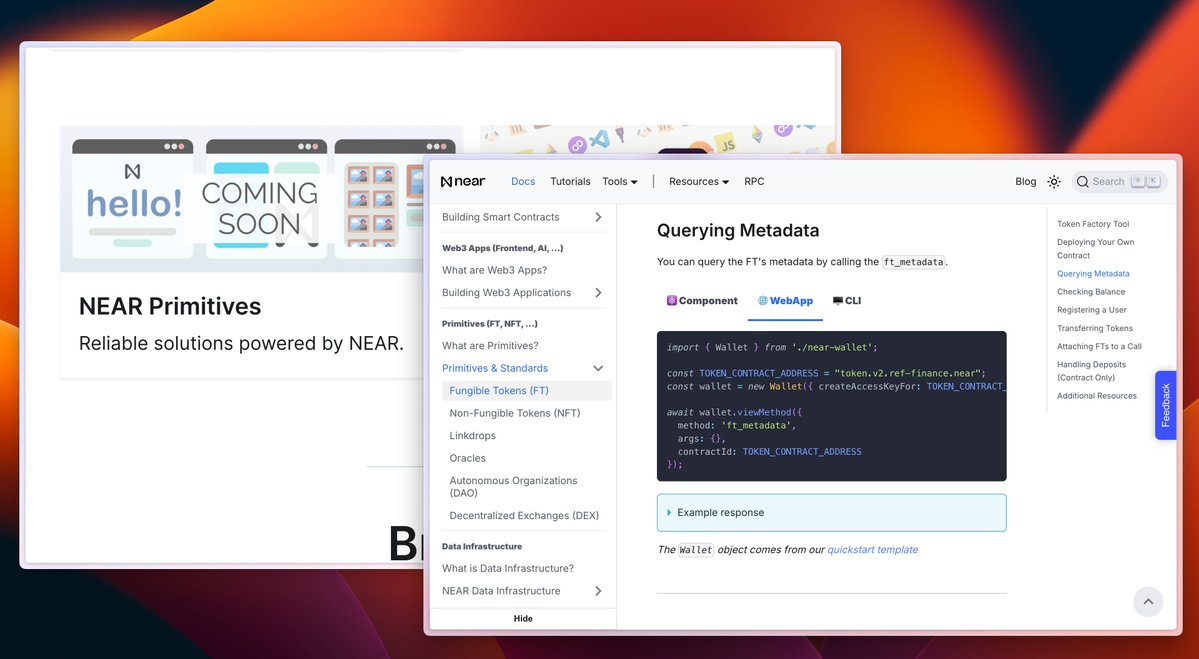Image resolution: width=1199 pixels, height=659 pixels.
Task: Toggle dark and light mode sun icon
Action: 1054,182
